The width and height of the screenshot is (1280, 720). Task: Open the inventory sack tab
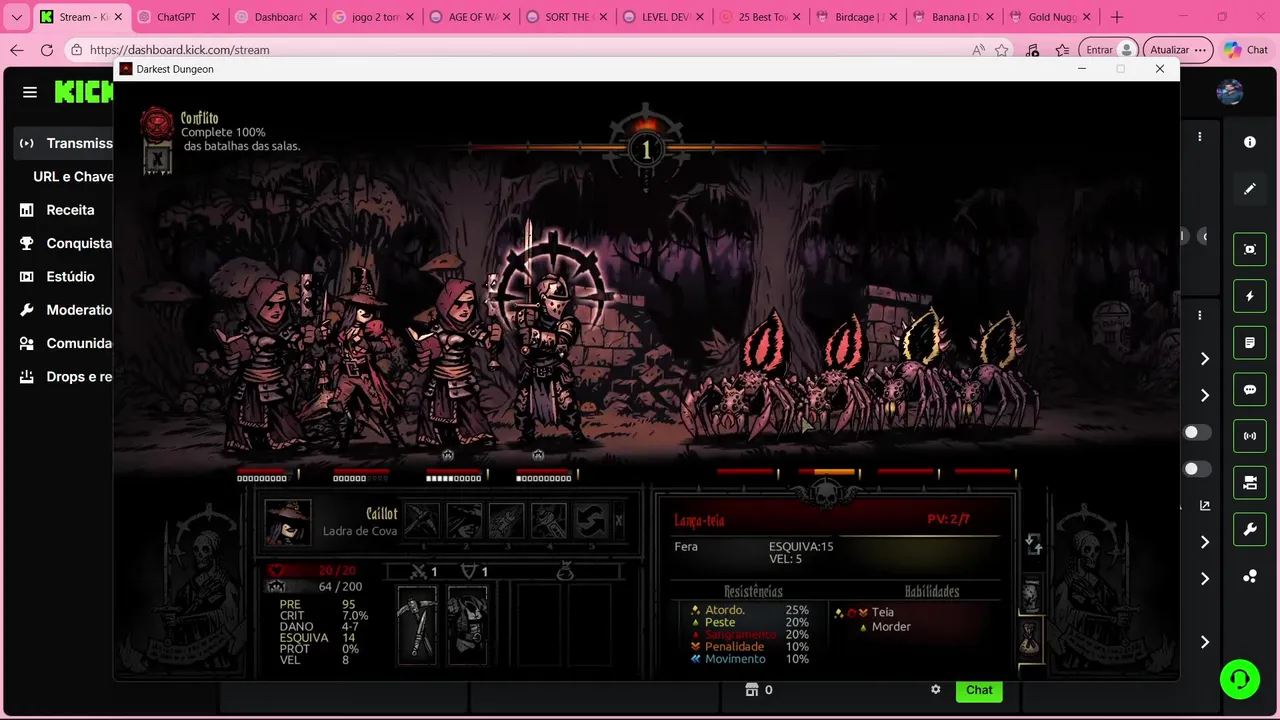(1030, 638)
